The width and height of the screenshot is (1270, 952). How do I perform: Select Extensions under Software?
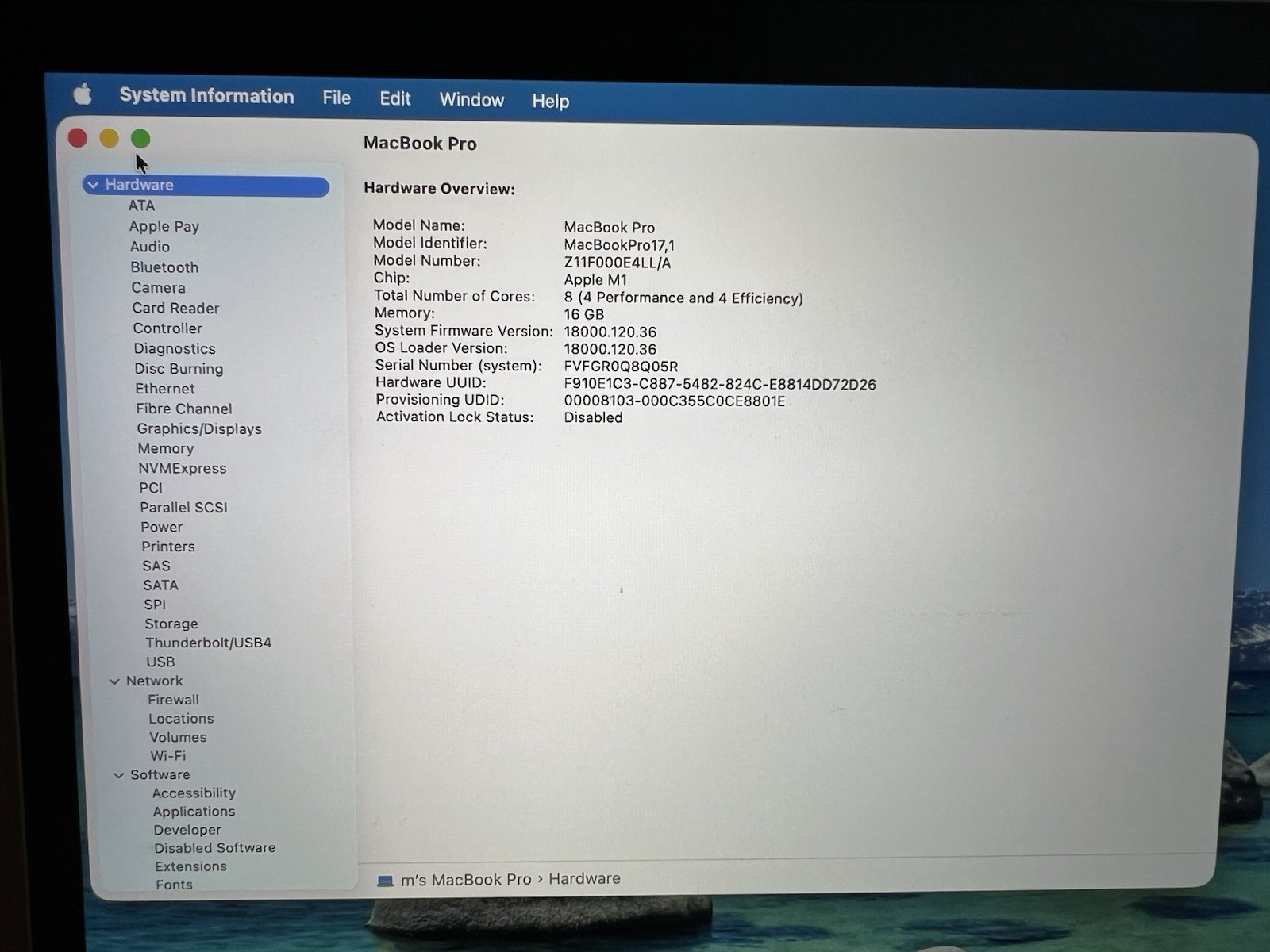(191, 866)
